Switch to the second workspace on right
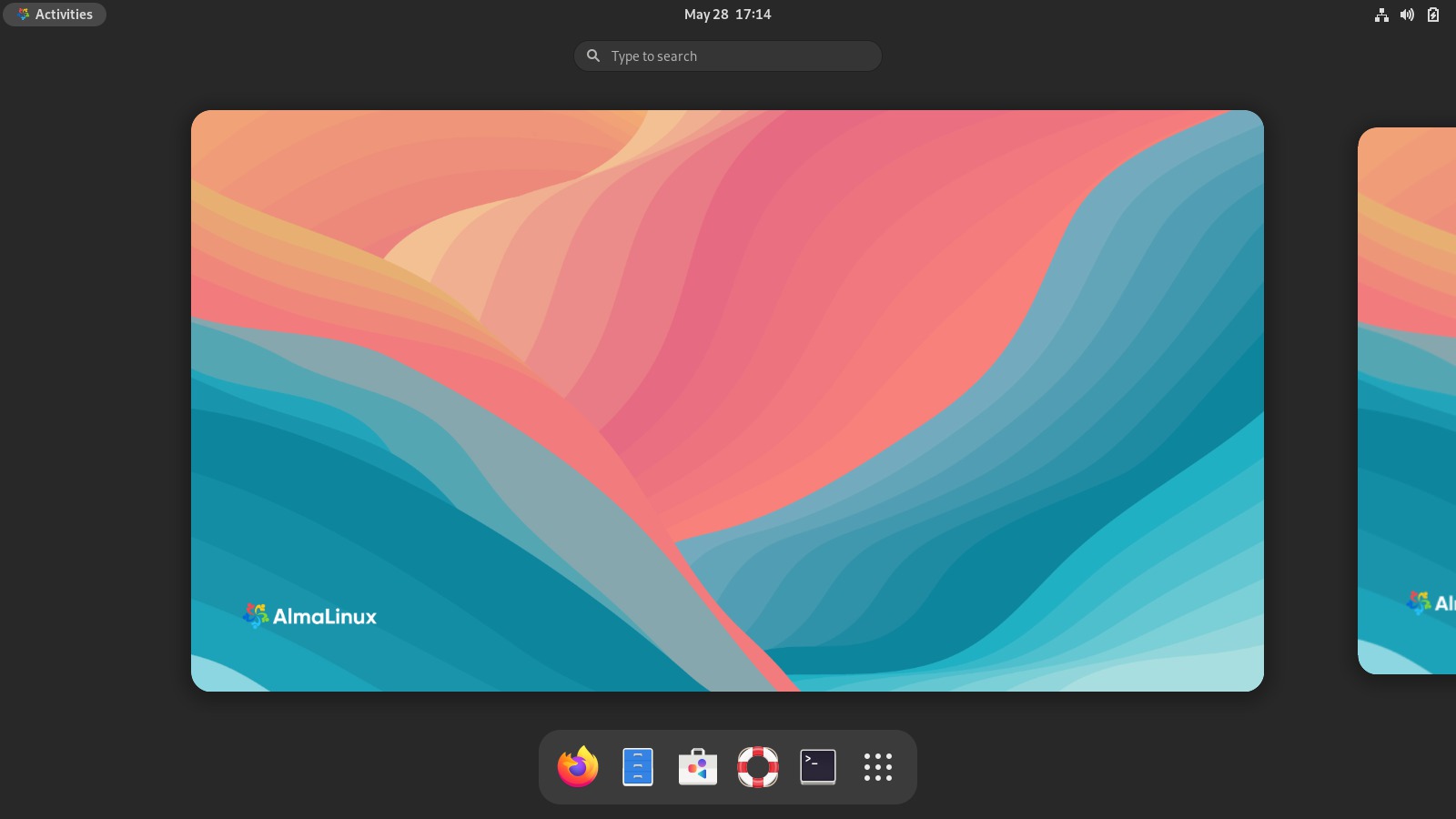 1407,400
